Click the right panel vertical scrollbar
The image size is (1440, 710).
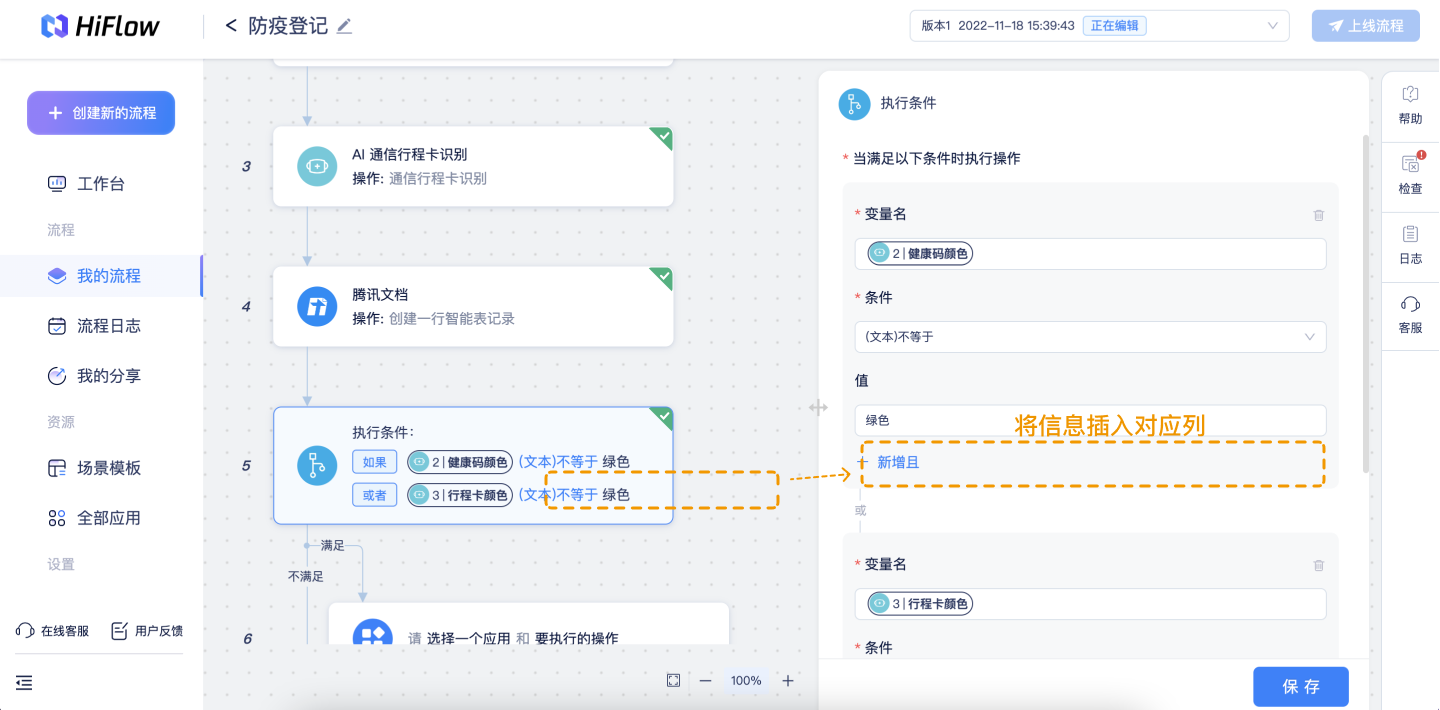click(x=1365, y=304)
